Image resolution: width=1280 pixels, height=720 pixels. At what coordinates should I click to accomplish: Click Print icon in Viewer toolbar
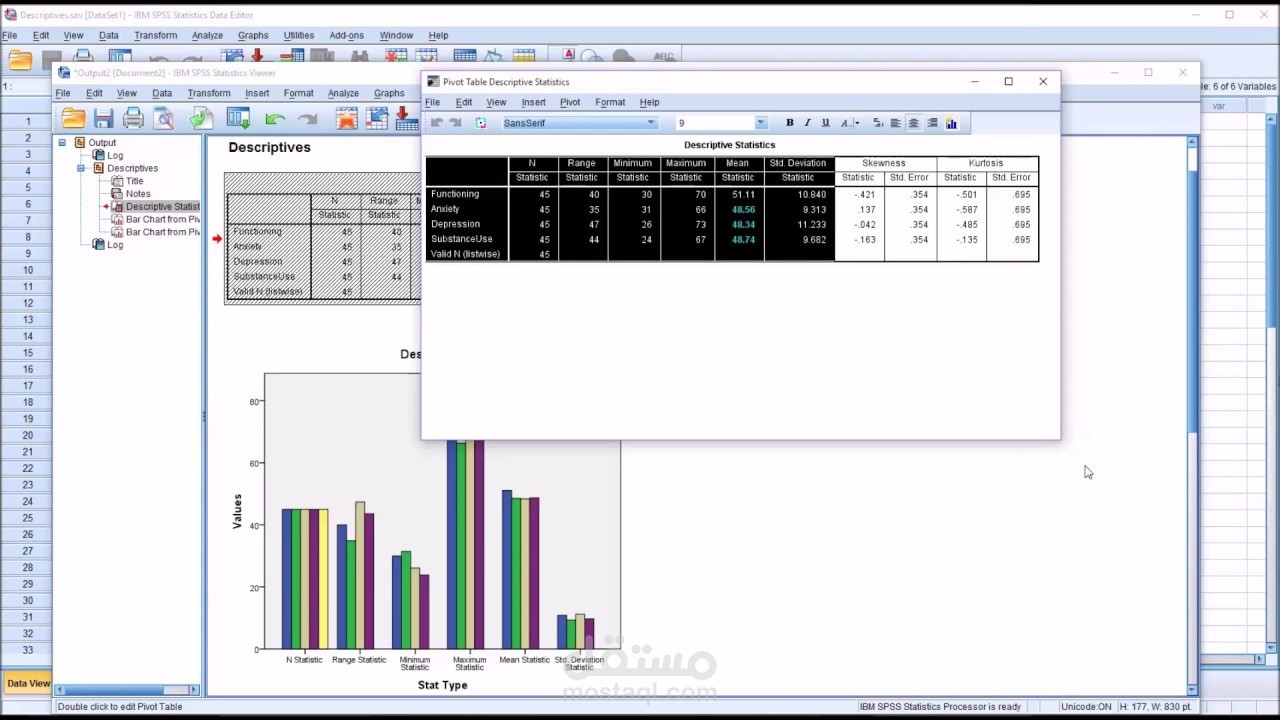coord(133,119)
